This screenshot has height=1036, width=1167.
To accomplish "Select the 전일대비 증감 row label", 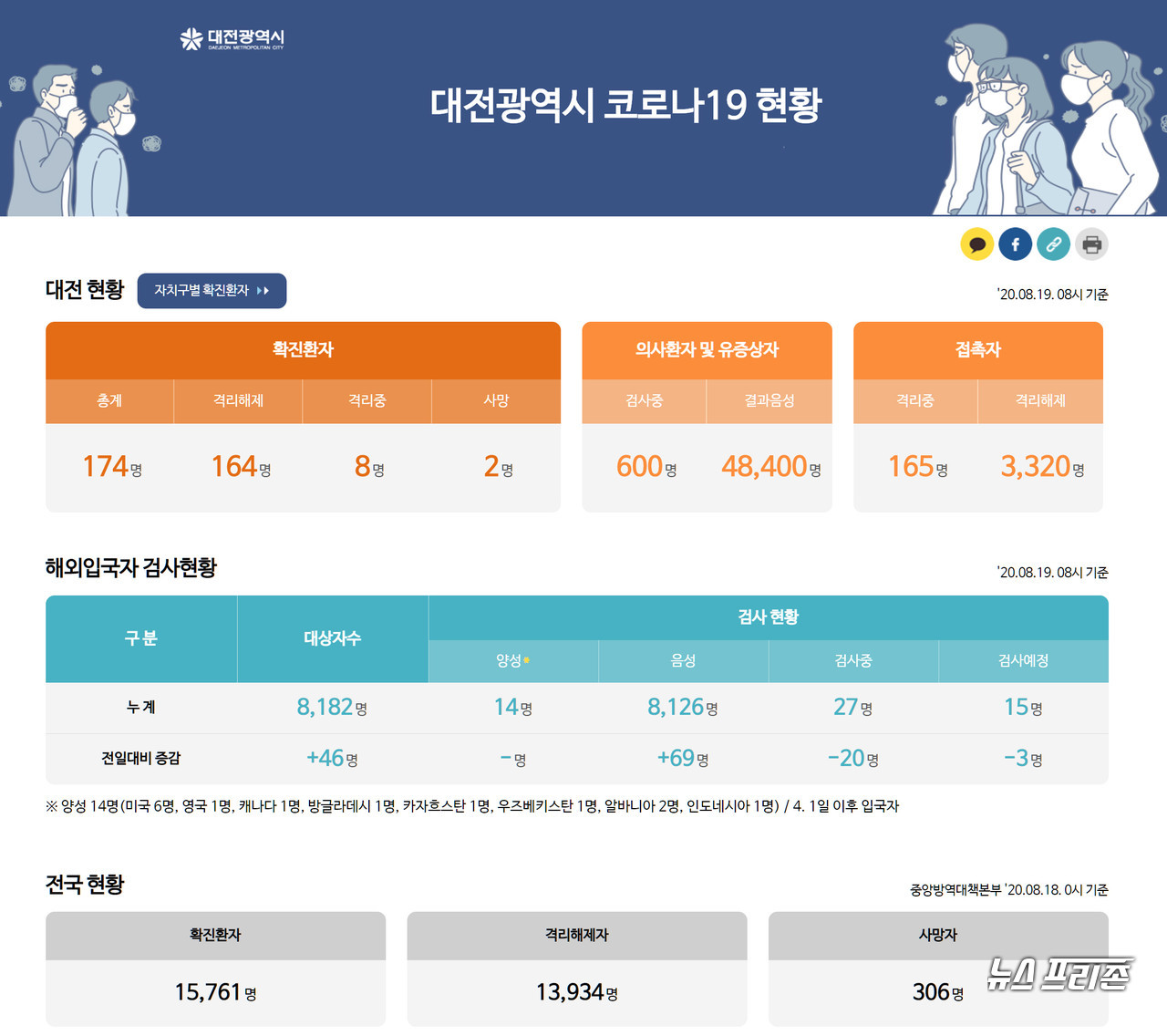I will click(141, 759).
